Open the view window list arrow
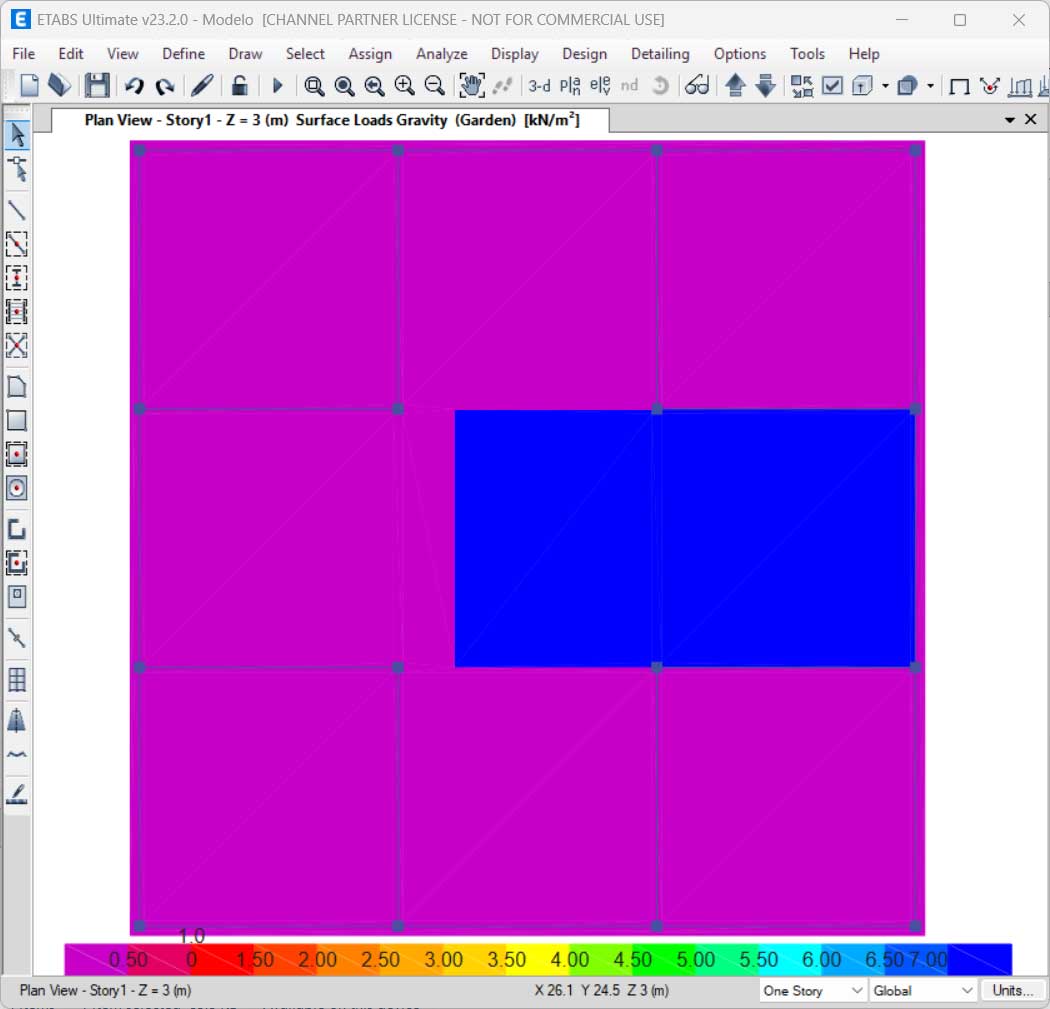 pyautogui.click(x=1010, y=120)
